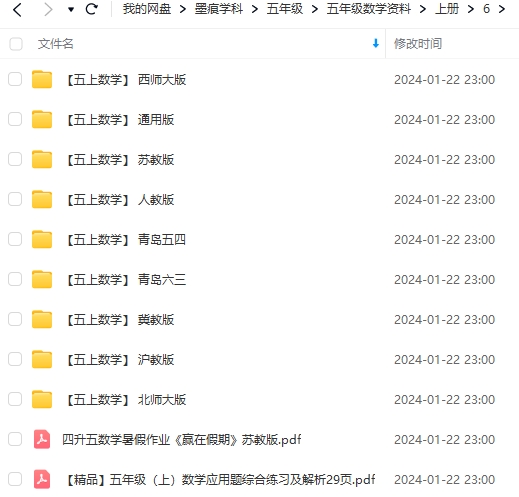Expand the chevron after 我的网盘 breadcrumb

tap(183, 9)
